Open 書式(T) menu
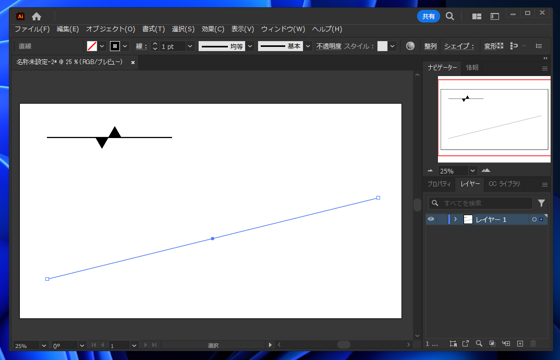 pyautogui.click(x=154, y=29)
